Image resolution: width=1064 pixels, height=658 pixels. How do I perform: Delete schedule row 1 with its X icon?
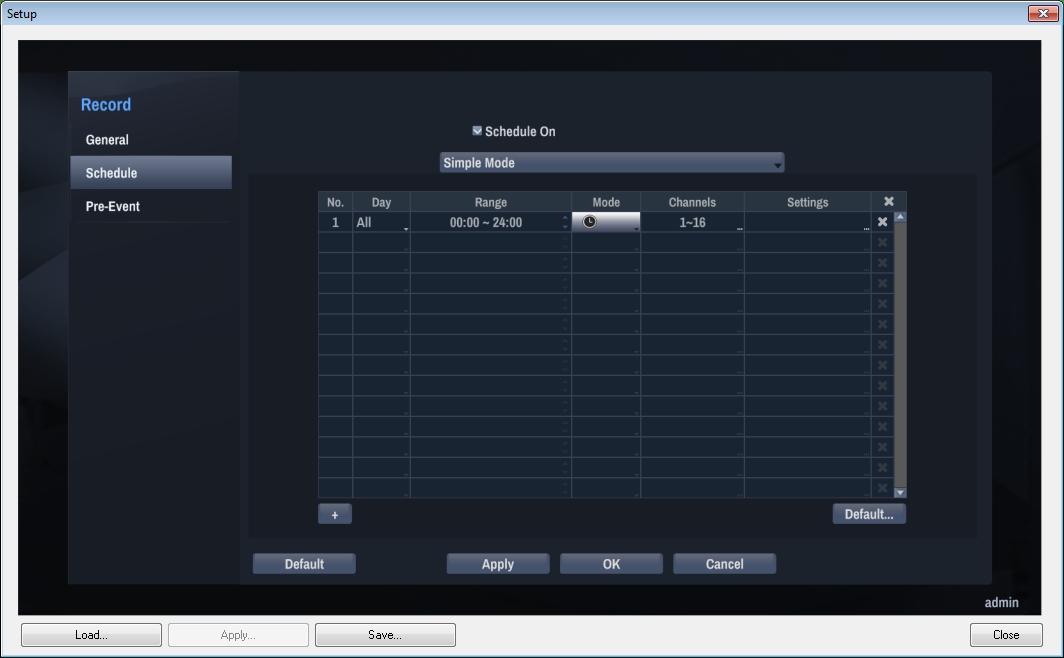[882, 222]
